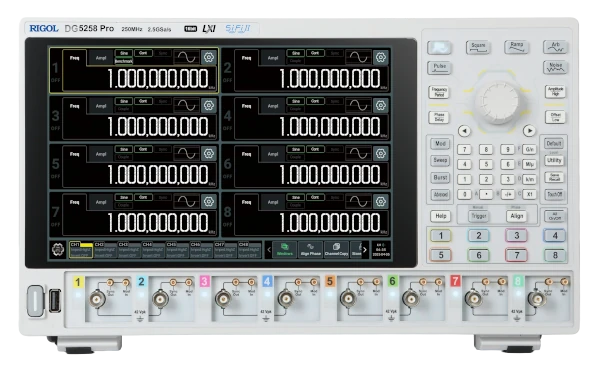Select the CH8 tab in bottom bar
Screen dimensions: 600x371
point(249,250)
